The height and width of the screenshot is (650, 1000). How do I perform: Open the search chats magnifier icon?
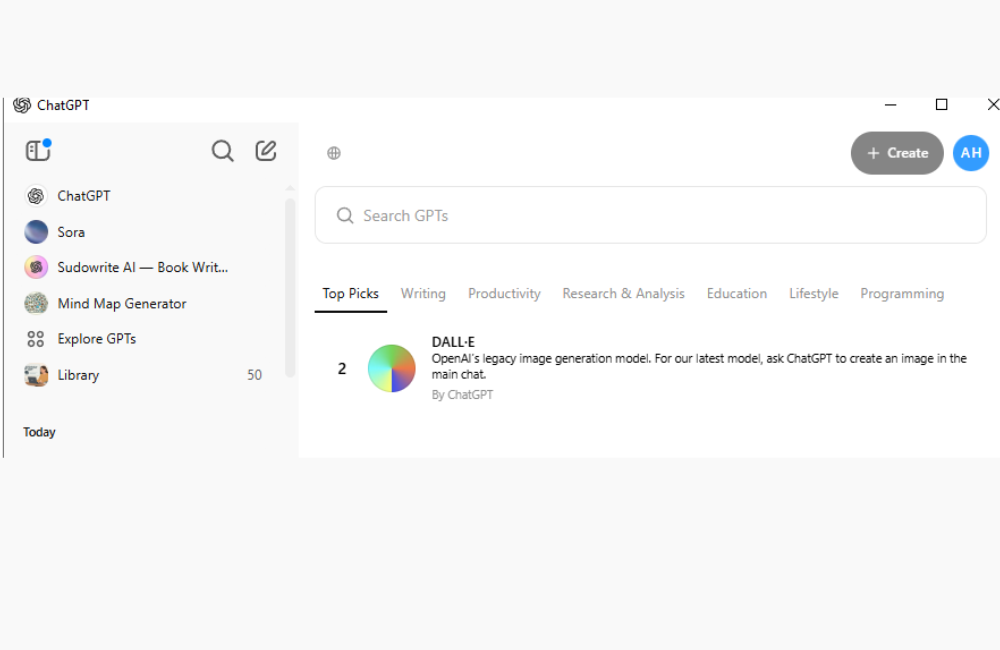[x=223, y=151]
